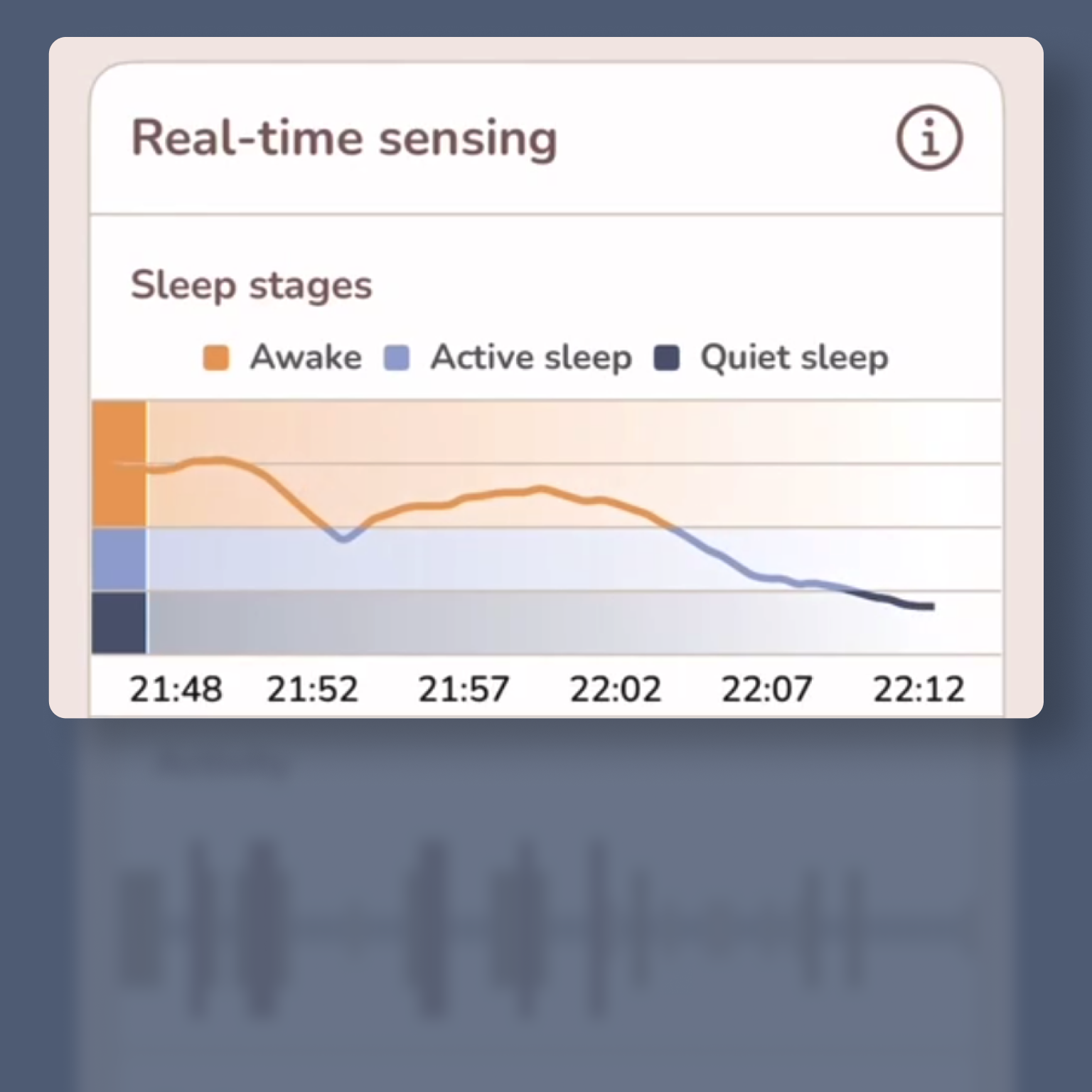The width and height of the screenshot is (1092, 1092).
Task: Select the Awake legend label
Action: click(306, 357)
